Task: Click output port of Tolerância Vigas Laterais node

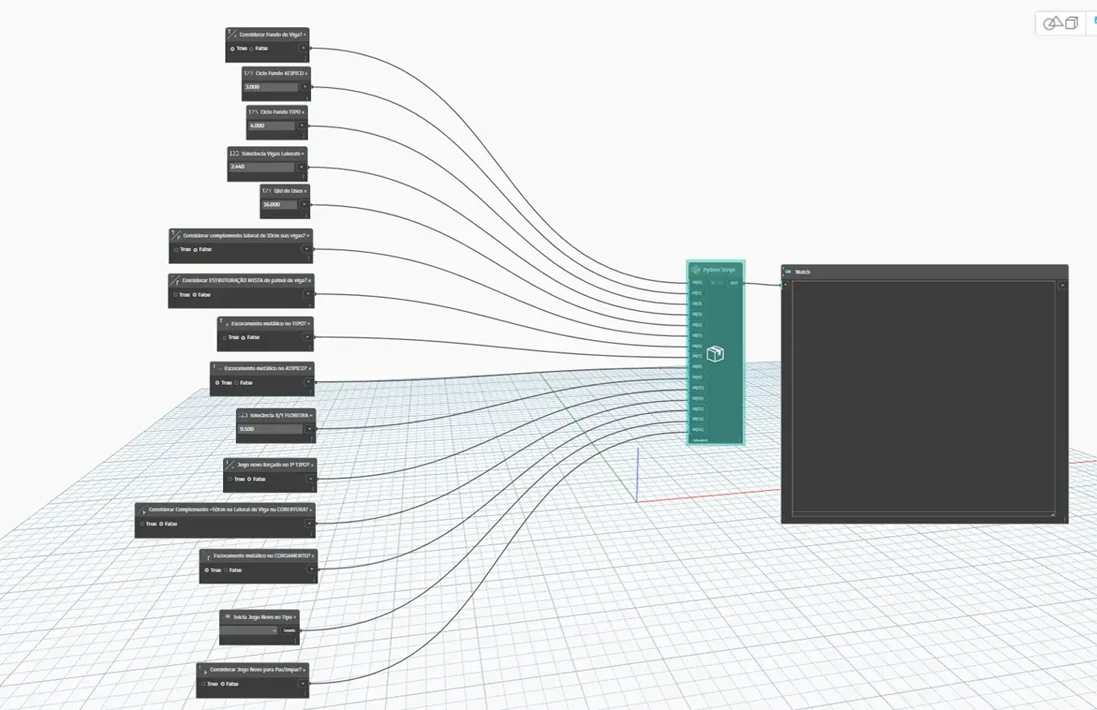Action: pyautogui.click(x=302, y=167)
